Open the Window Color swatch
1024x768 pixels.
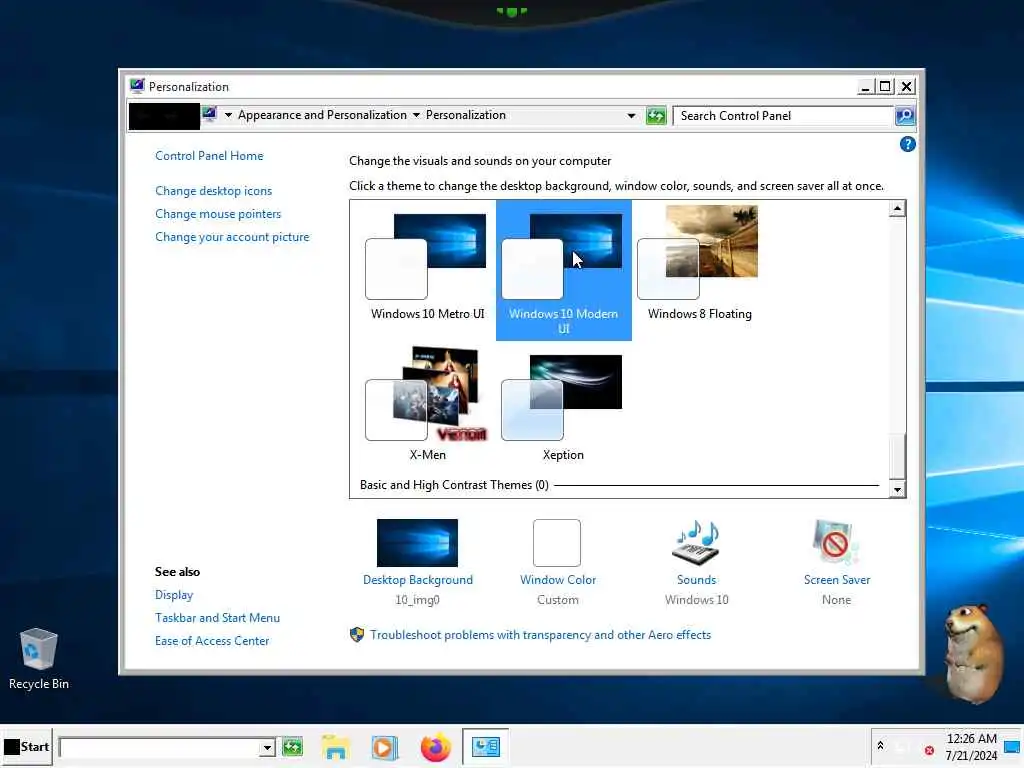(557, 543)
